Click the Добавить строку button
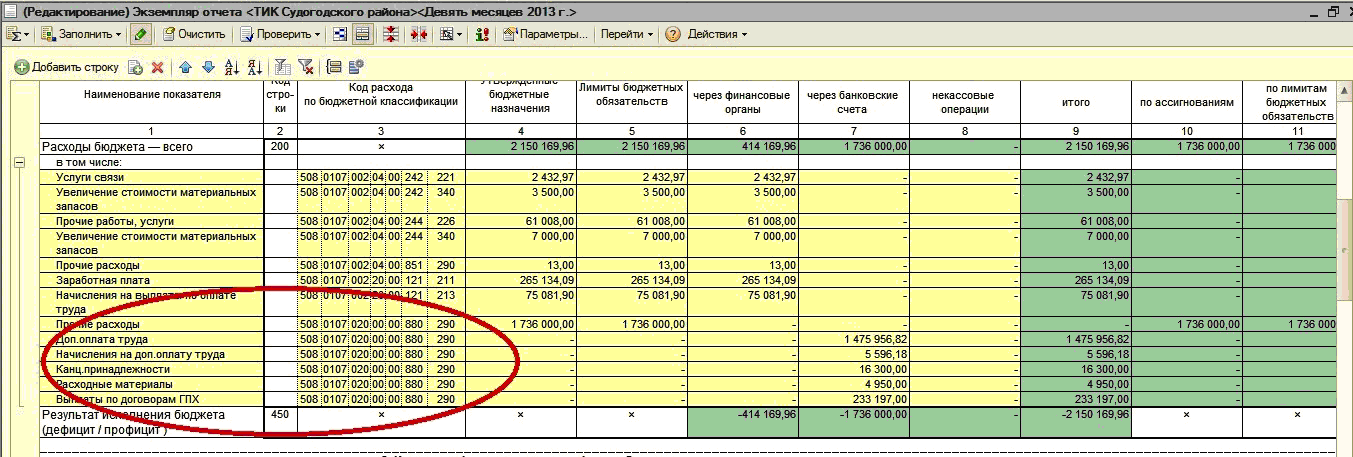Screen dimensions: 1353x457 pos(67,67)
